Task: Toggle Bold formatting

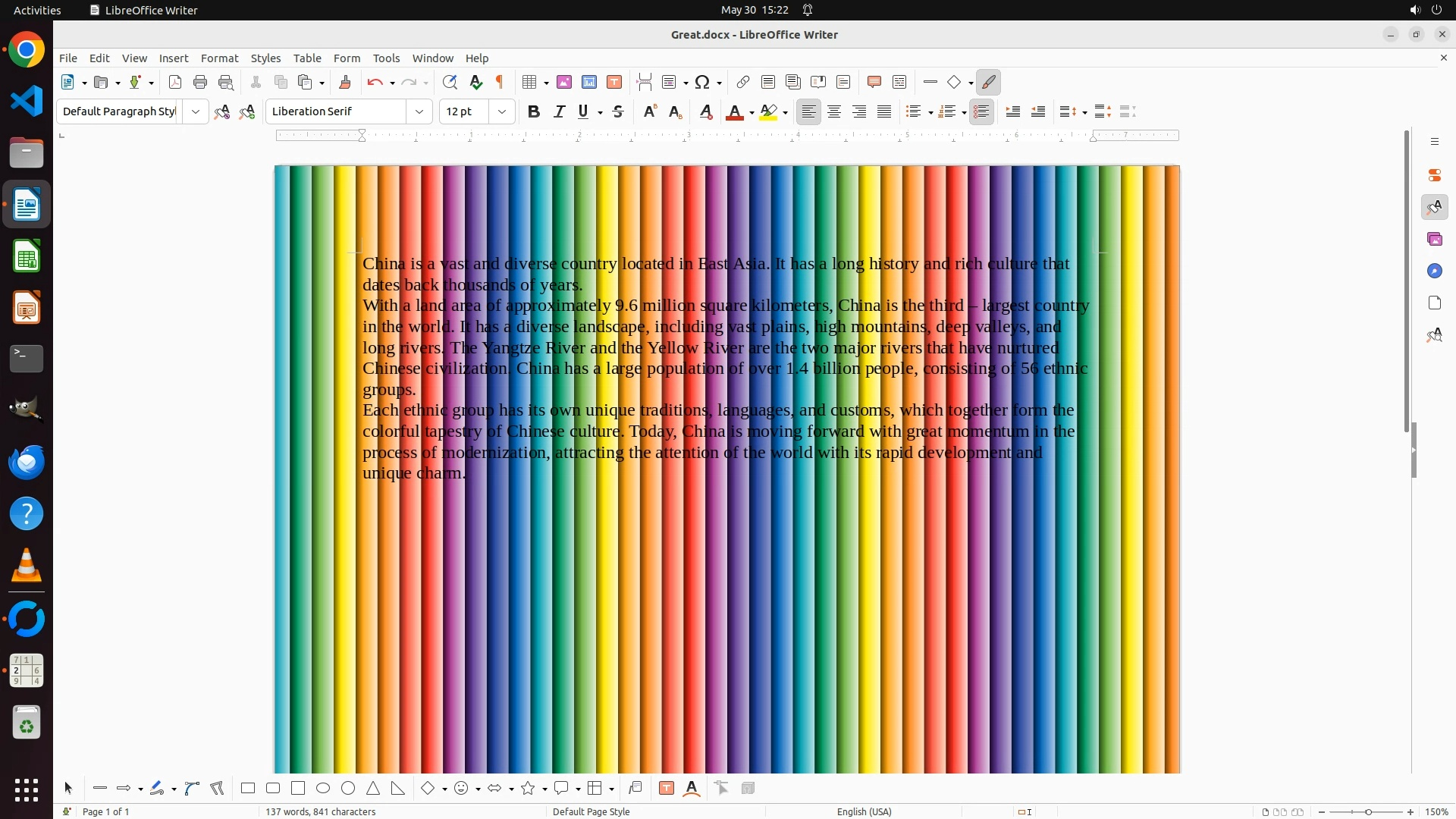Action: [534, 111]
